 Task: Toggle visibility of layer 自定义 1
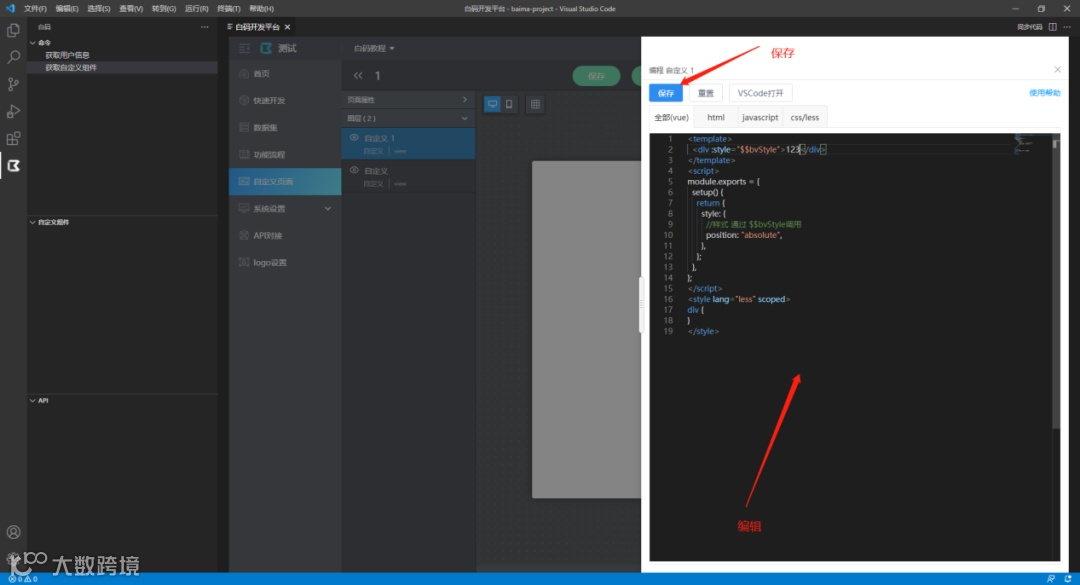354,138
